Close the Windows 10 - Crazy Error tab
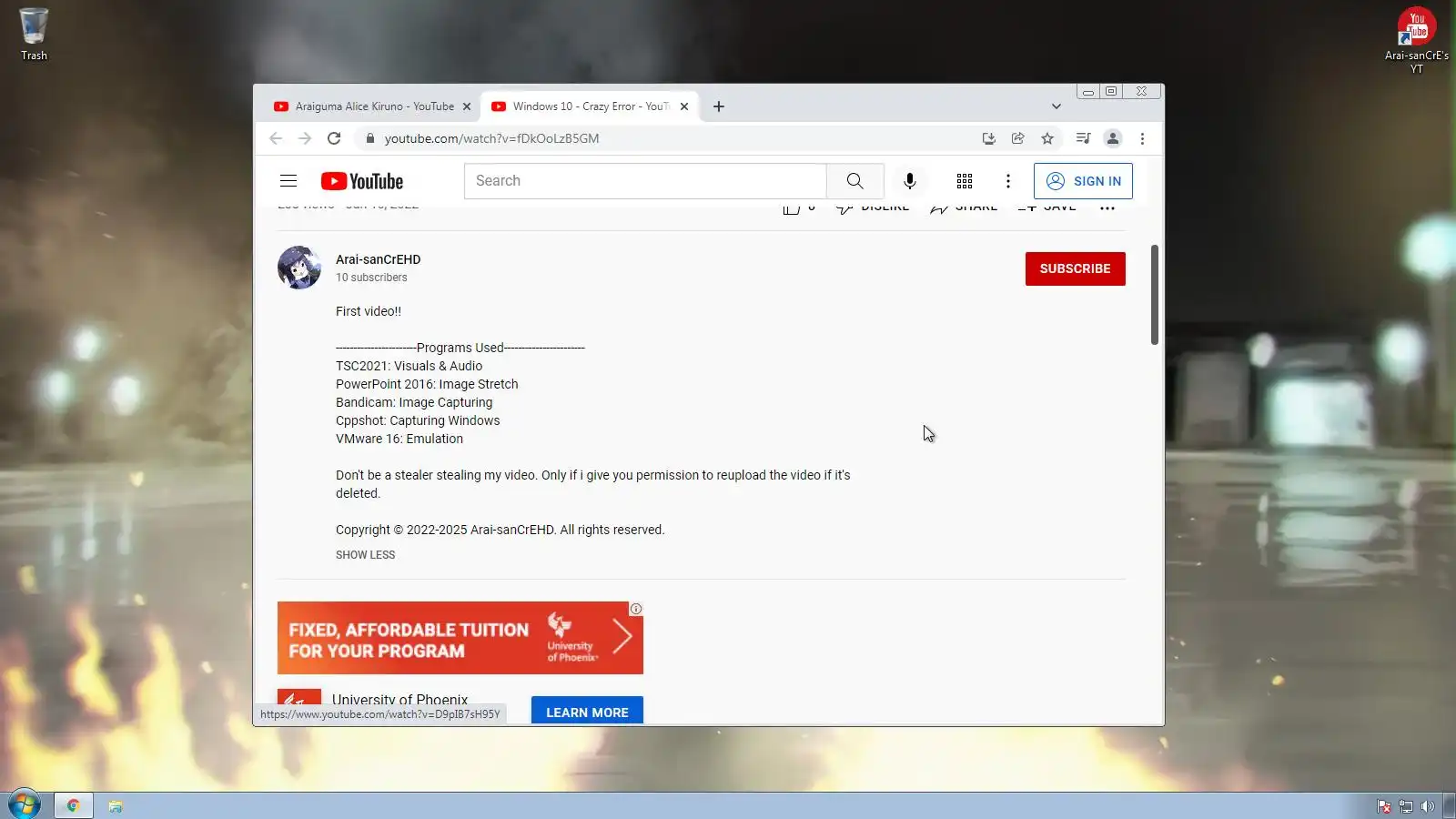Image resolution: width=1456 pixels, height=819 pixels. point(684,106)
